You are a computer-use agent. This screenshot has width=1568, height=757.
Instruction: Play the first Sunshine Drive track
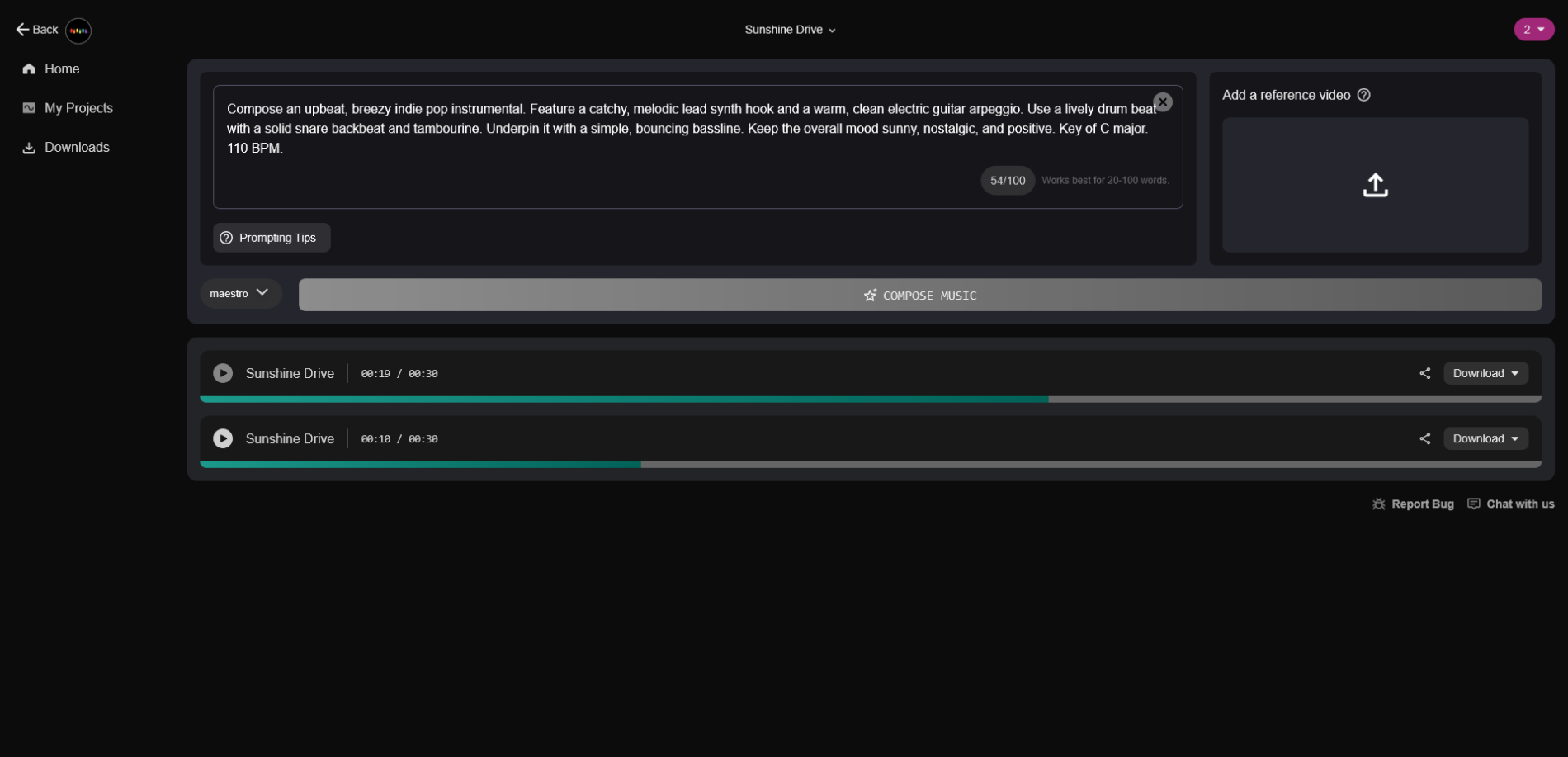(x=223, y=373)
